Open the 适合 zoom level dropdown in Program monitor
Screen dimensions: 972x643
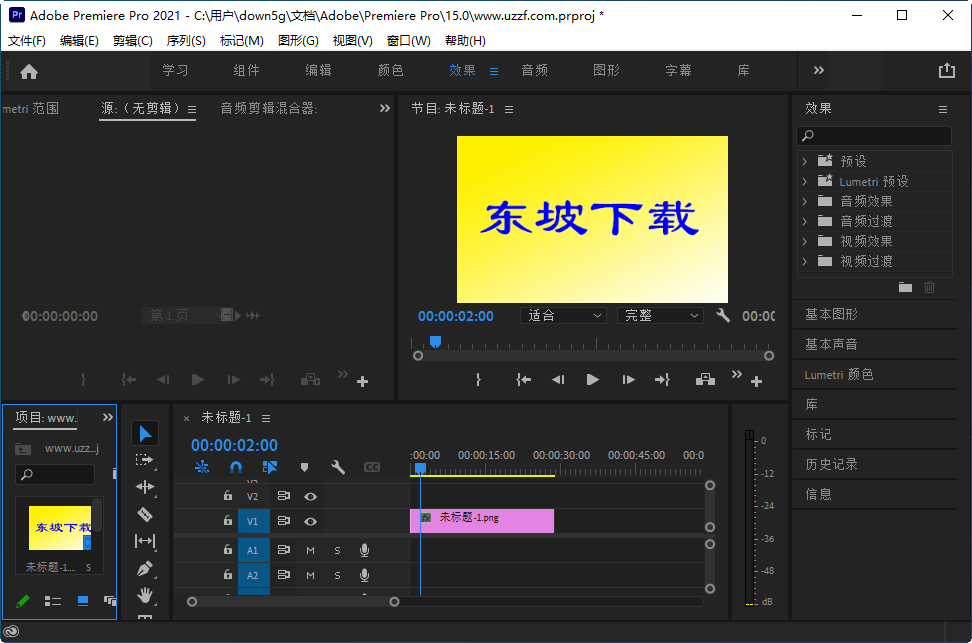(x=563, y=315)
